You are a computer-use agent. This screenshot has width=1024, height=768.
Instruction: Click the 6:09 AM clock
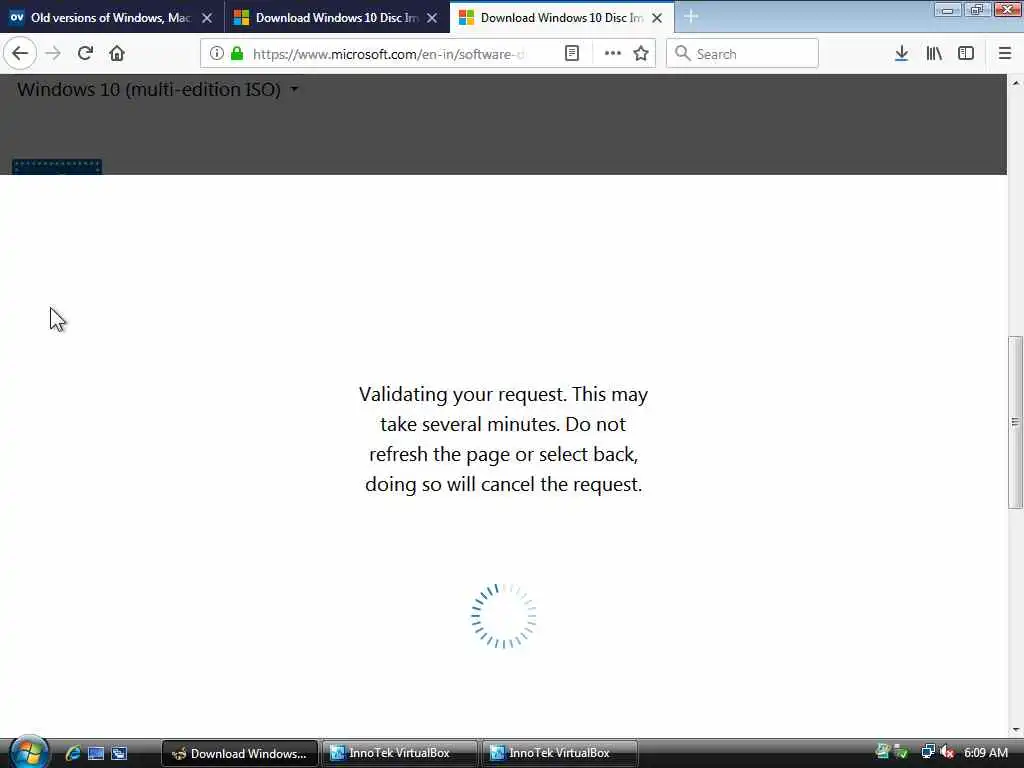pyautogui.click(x=985, y=753)
